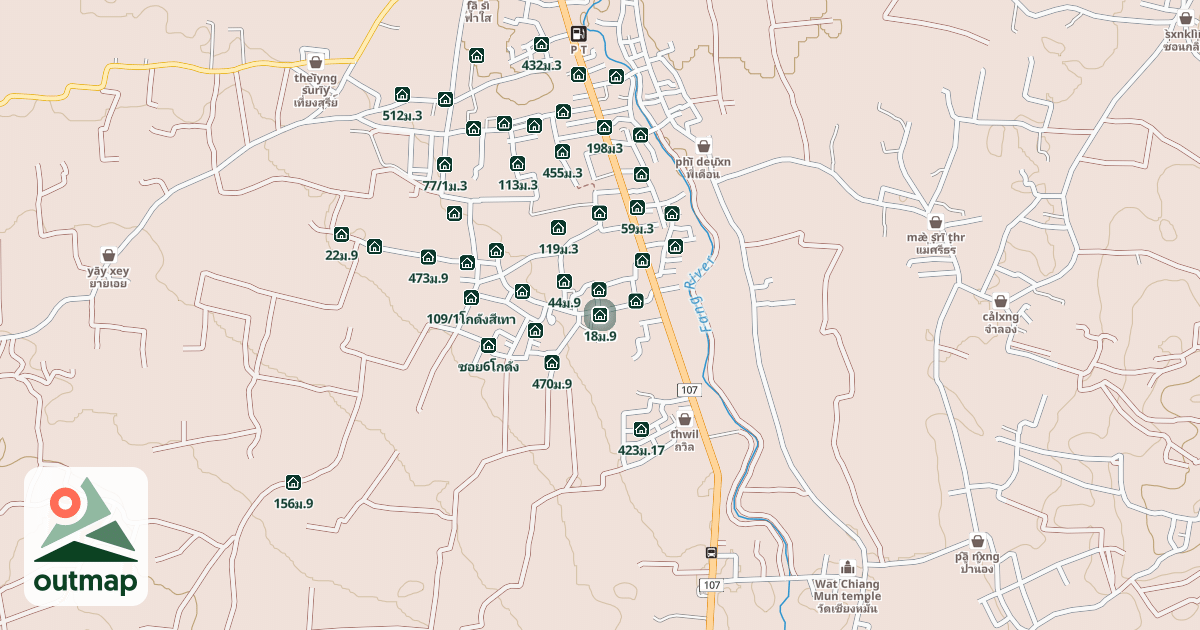Open the house marker labeled 432ม.3
This screenshot has width=1200, height=630.
(x=541, y=44)
